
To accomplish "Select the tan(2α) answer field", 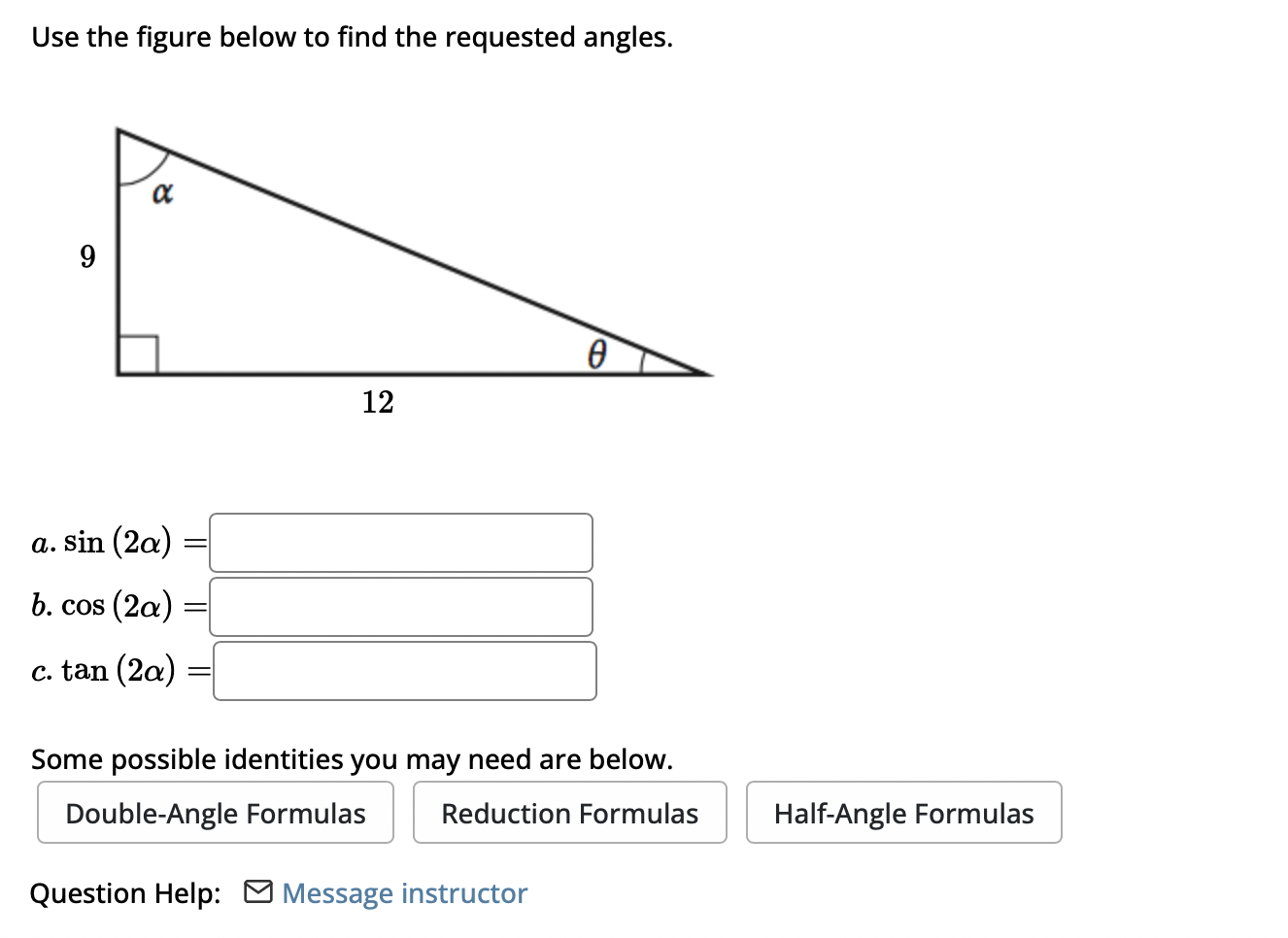I will (x=403, y=670).
